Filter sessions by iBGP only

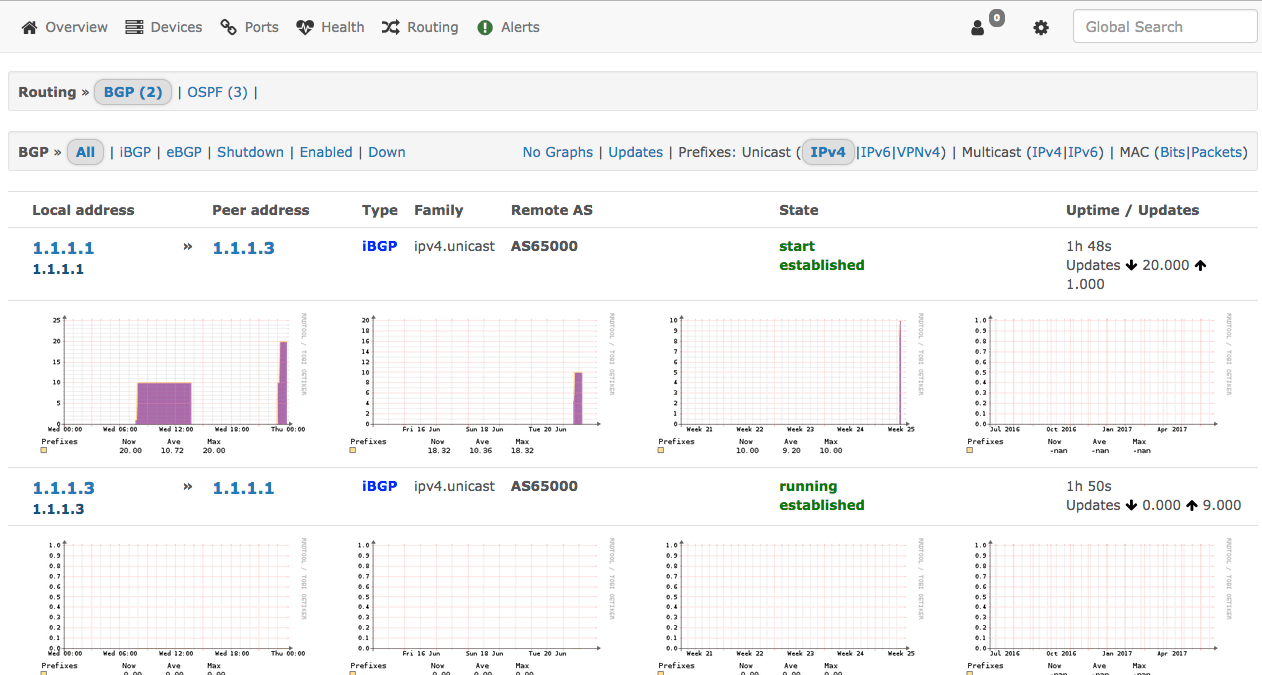tap(135, 151)
